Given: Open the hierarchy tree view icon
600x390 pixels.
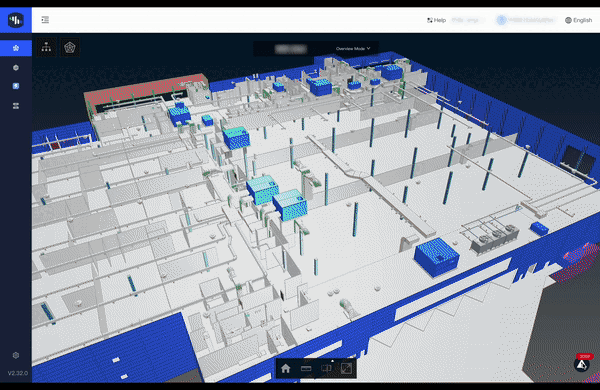Looking at the screenshot, I should (x=46, y=47).
